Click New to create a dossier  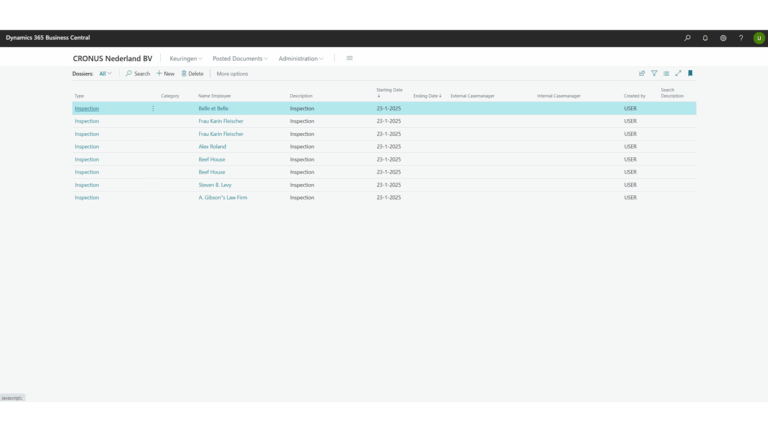(166, 74)
